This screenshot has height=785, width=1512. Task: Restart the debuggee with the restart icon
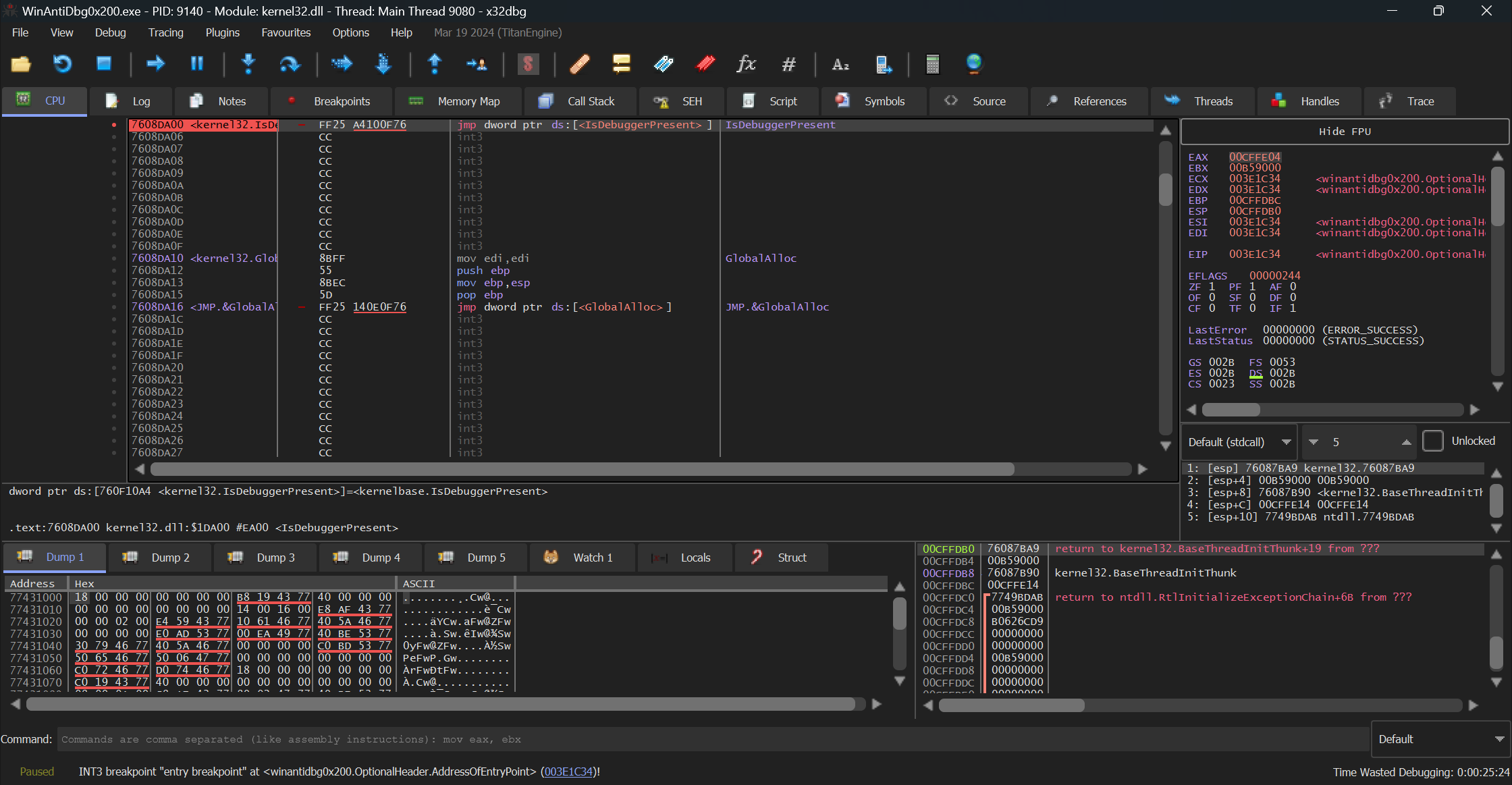point(62,64)
